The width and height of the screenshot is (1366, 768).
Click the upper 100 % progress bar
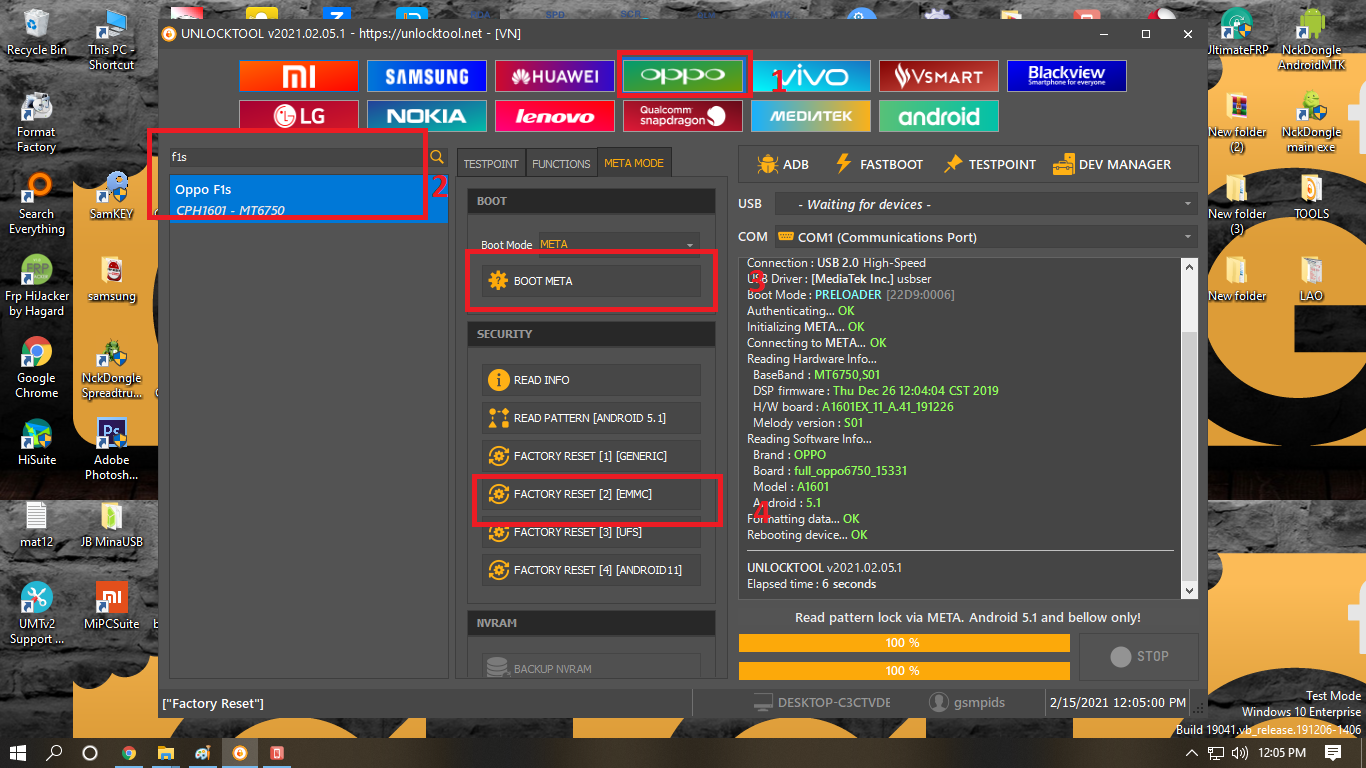(904, 642)
